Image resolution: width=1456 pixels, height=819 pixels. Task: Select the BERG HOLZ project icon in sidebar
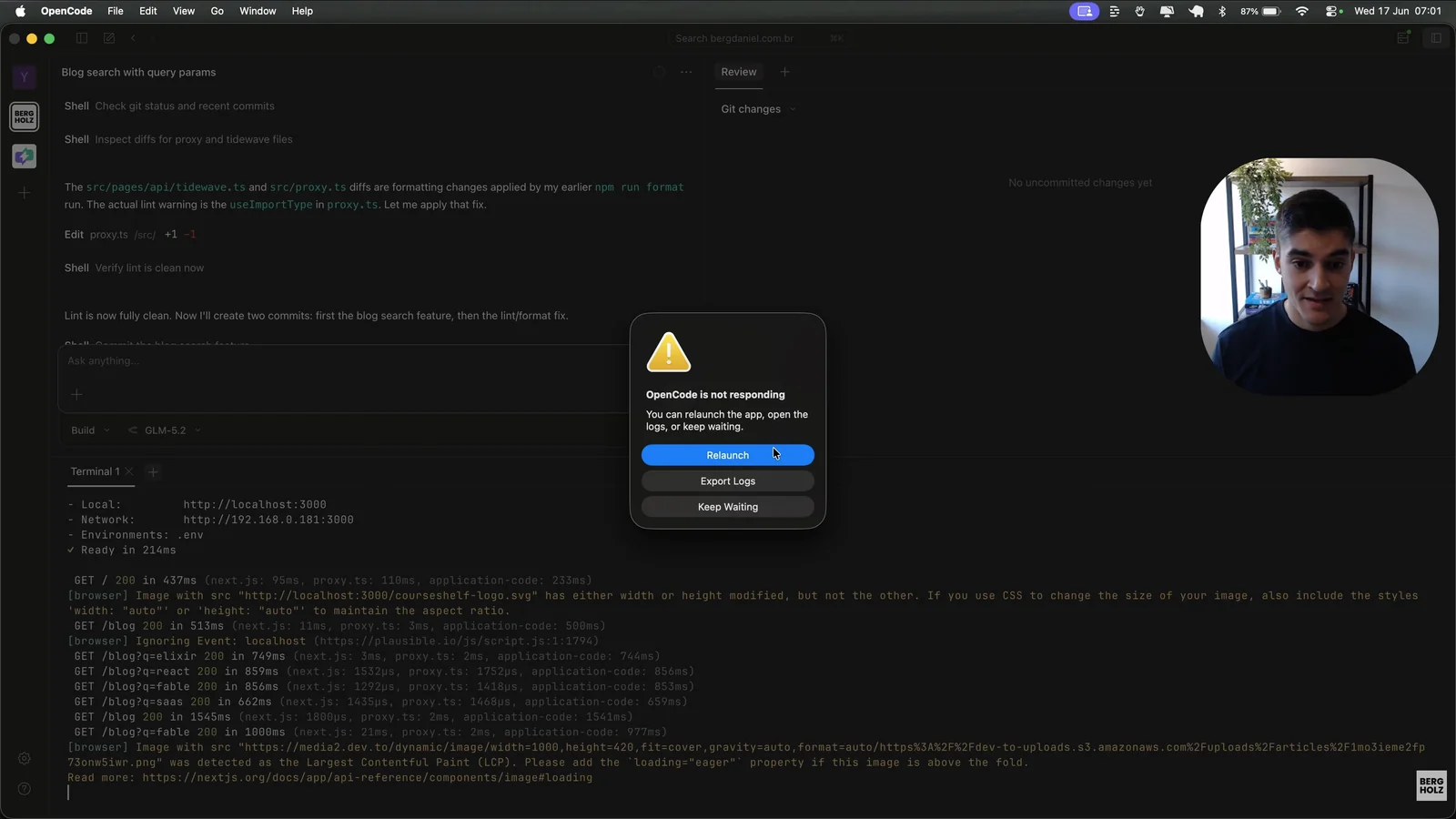25,116
